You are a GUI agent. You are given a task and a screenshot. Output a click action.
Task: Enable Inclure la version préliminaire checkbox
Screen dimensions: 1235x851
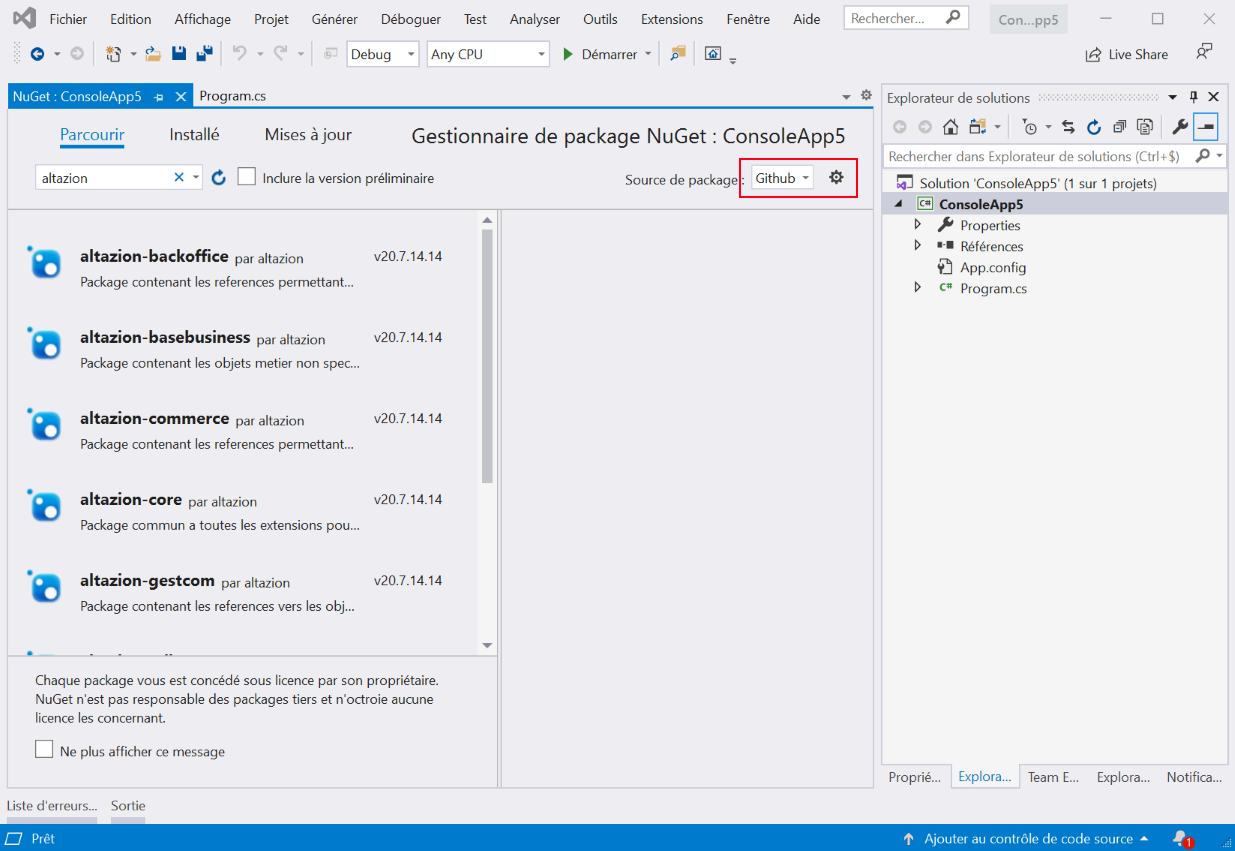[x=247, y=177]
